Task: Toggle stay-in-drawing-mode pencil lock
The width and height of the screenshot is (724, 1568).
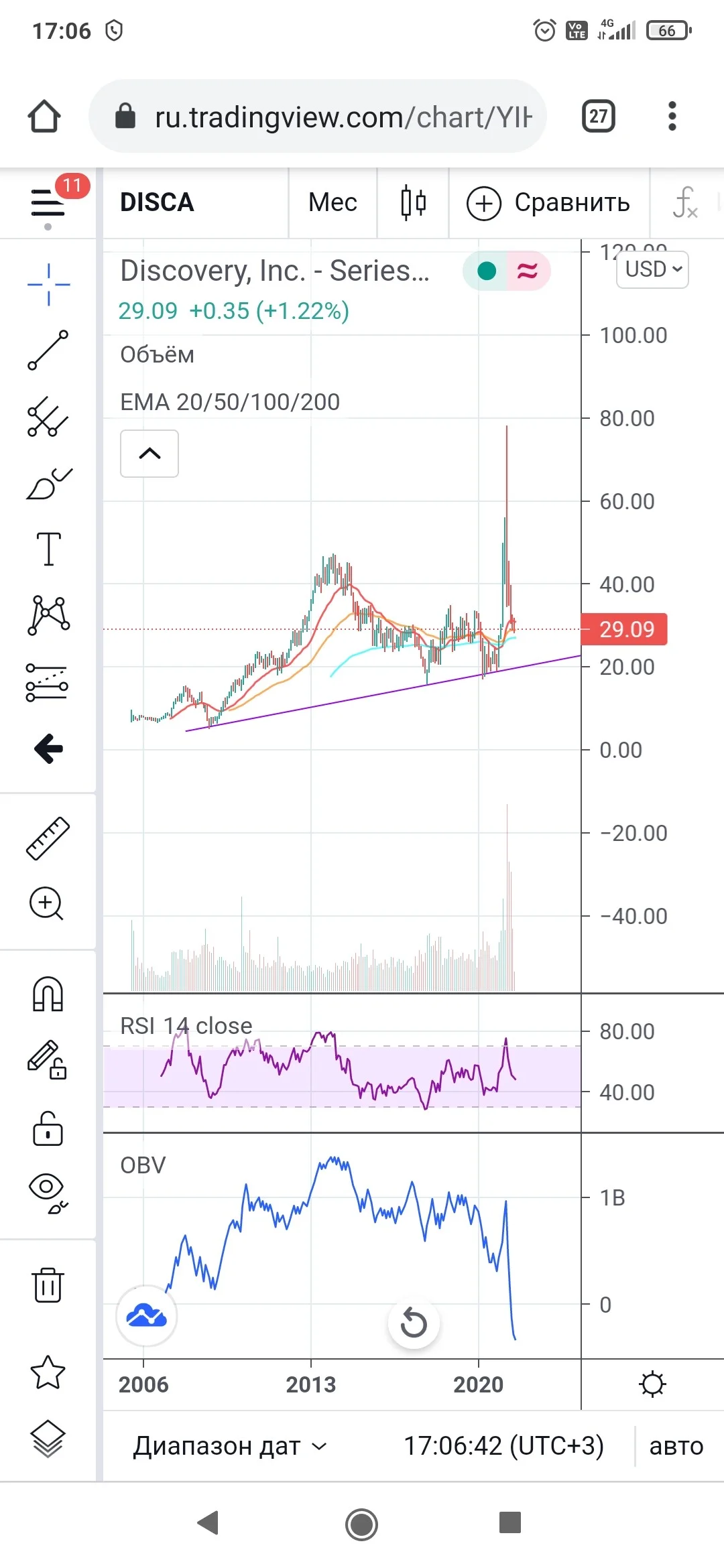Action: click(x=47, y=1060)
